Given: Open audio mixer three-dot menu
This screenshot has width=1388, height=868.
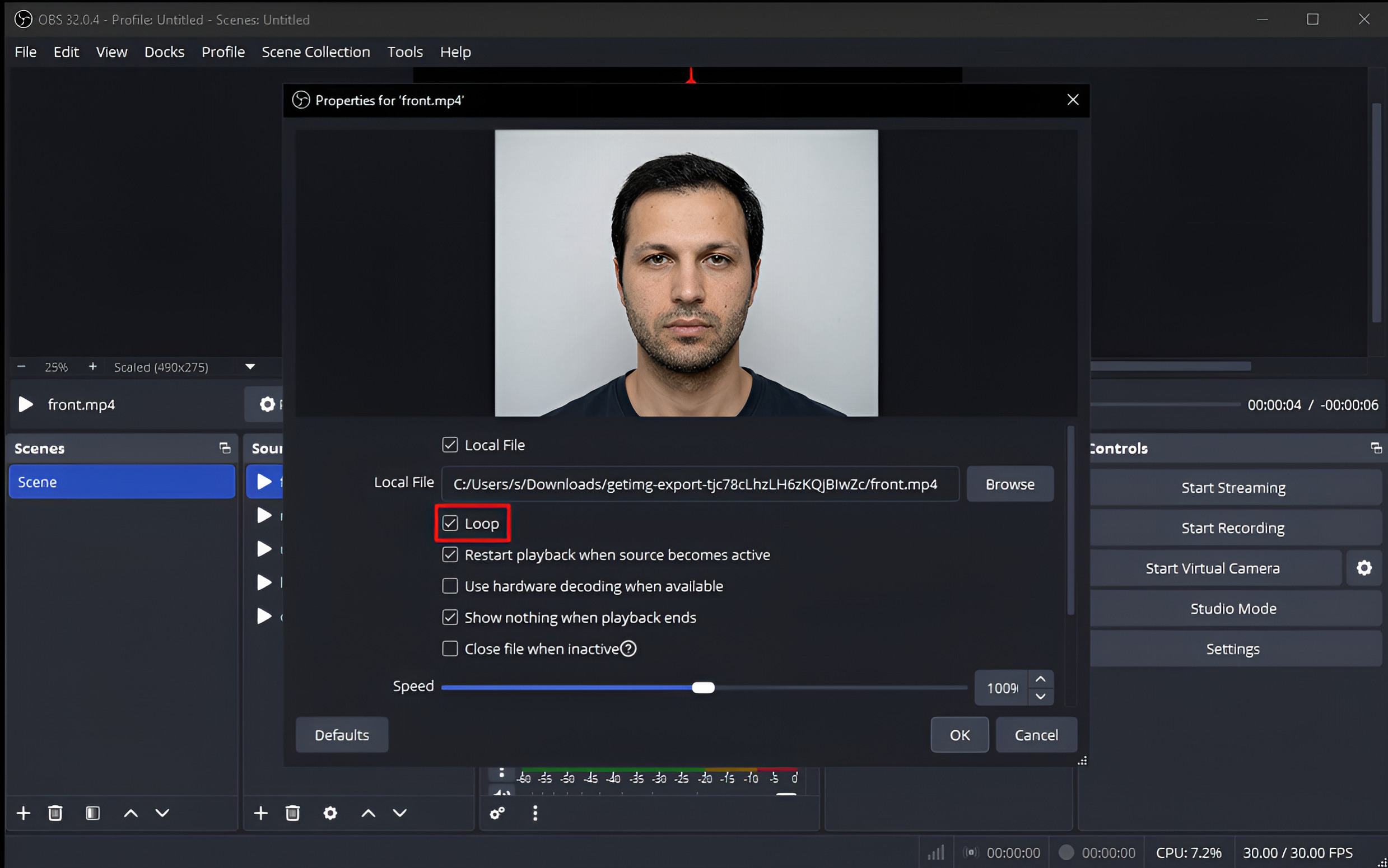Looking at the screenshot, I should pyautogui.click(x=535, y=813).
